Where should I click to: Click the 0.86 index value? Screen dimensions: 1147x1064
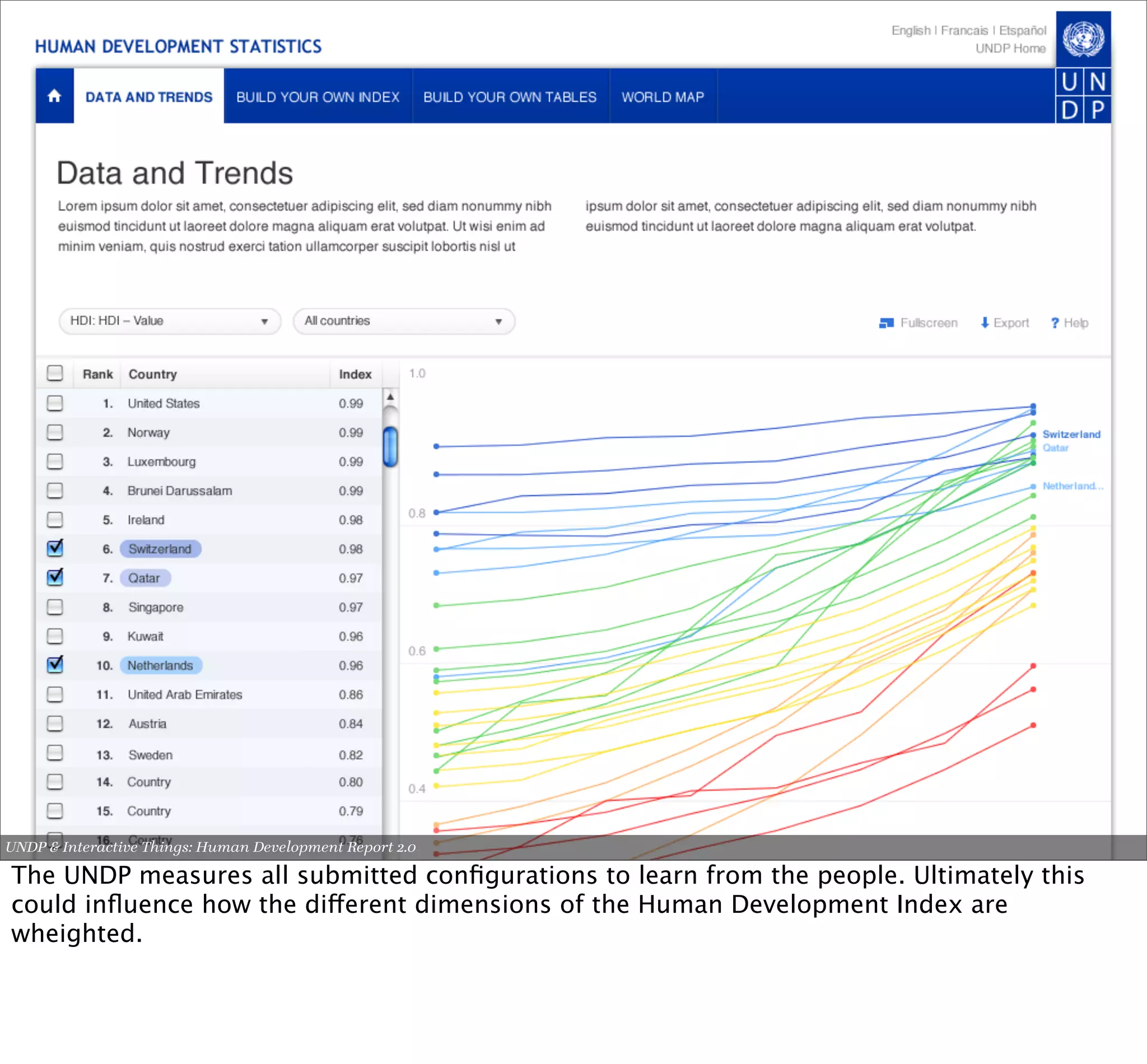tap(351, 694)
